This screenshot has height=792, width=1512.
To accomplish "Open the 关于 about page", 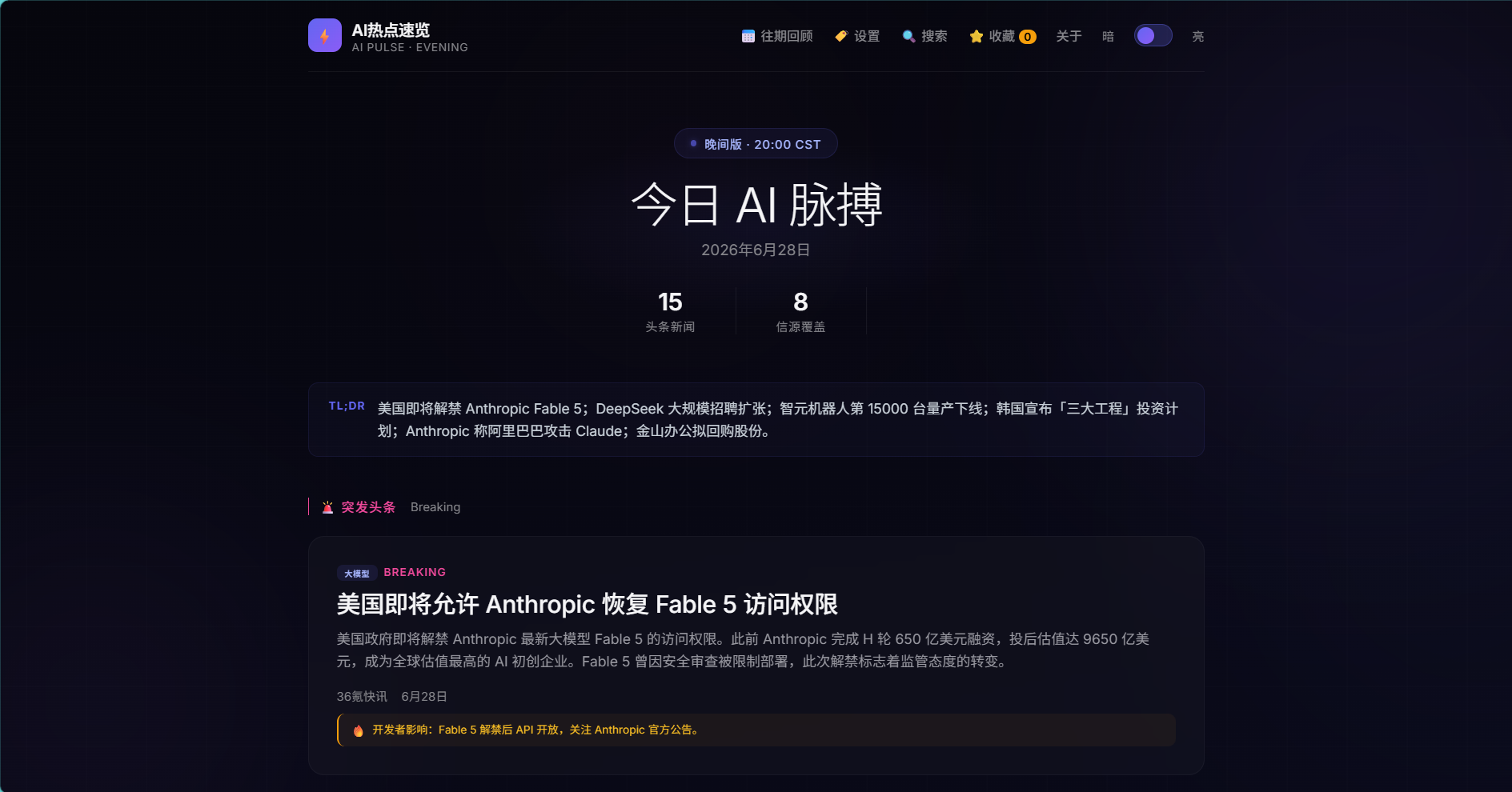I will [1069, 36].
